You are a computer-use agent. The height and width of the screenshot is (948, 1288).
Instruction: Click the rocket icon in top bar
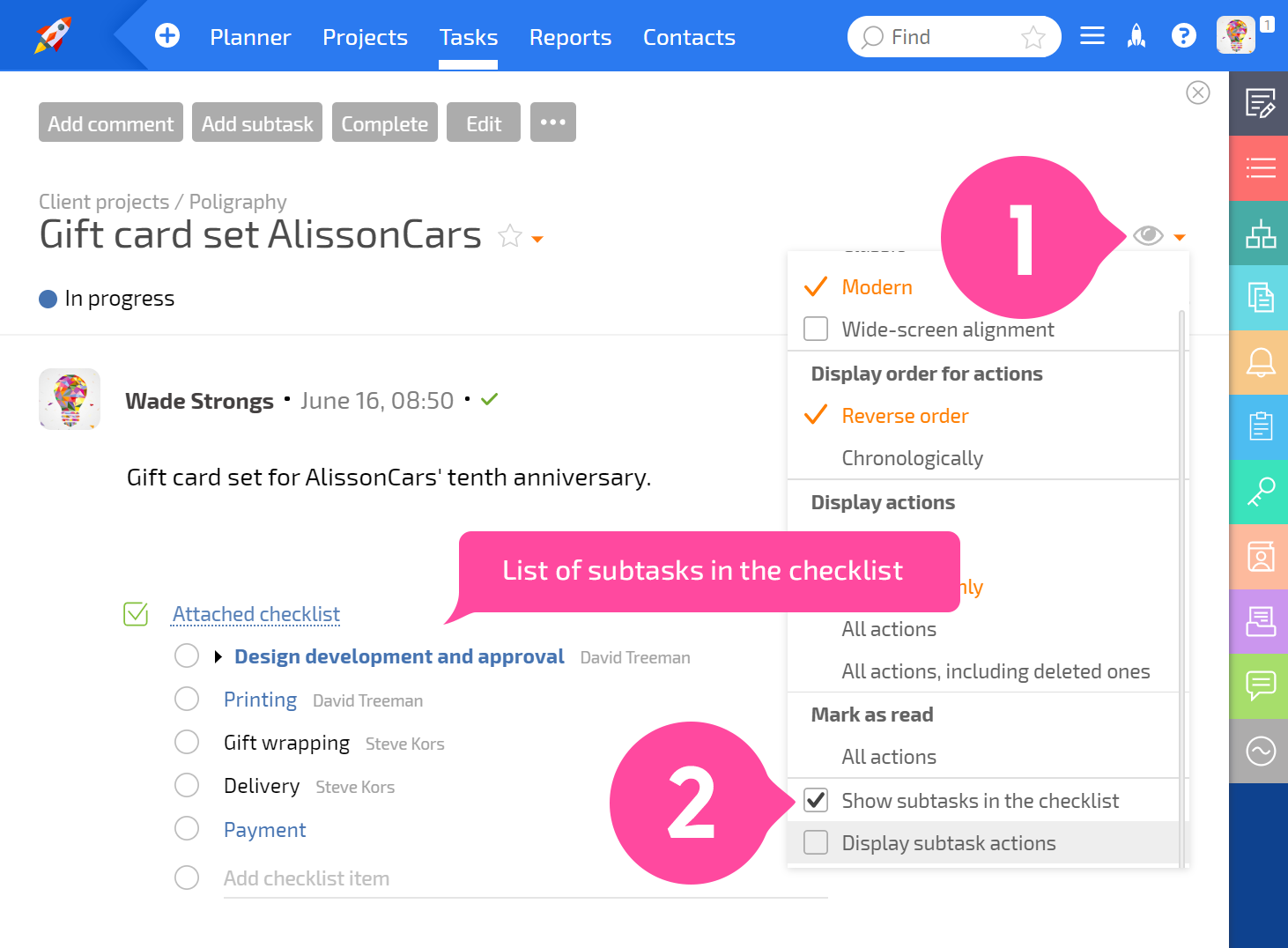coord(1137,36)
